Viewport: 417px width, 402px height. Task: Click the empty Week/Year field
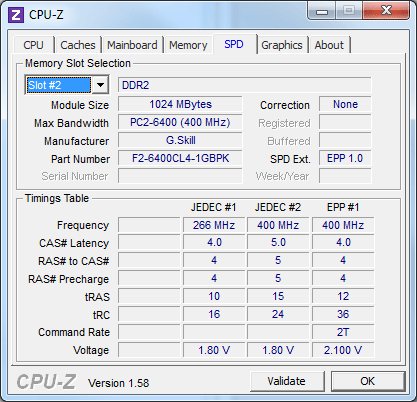pos(345,176)
